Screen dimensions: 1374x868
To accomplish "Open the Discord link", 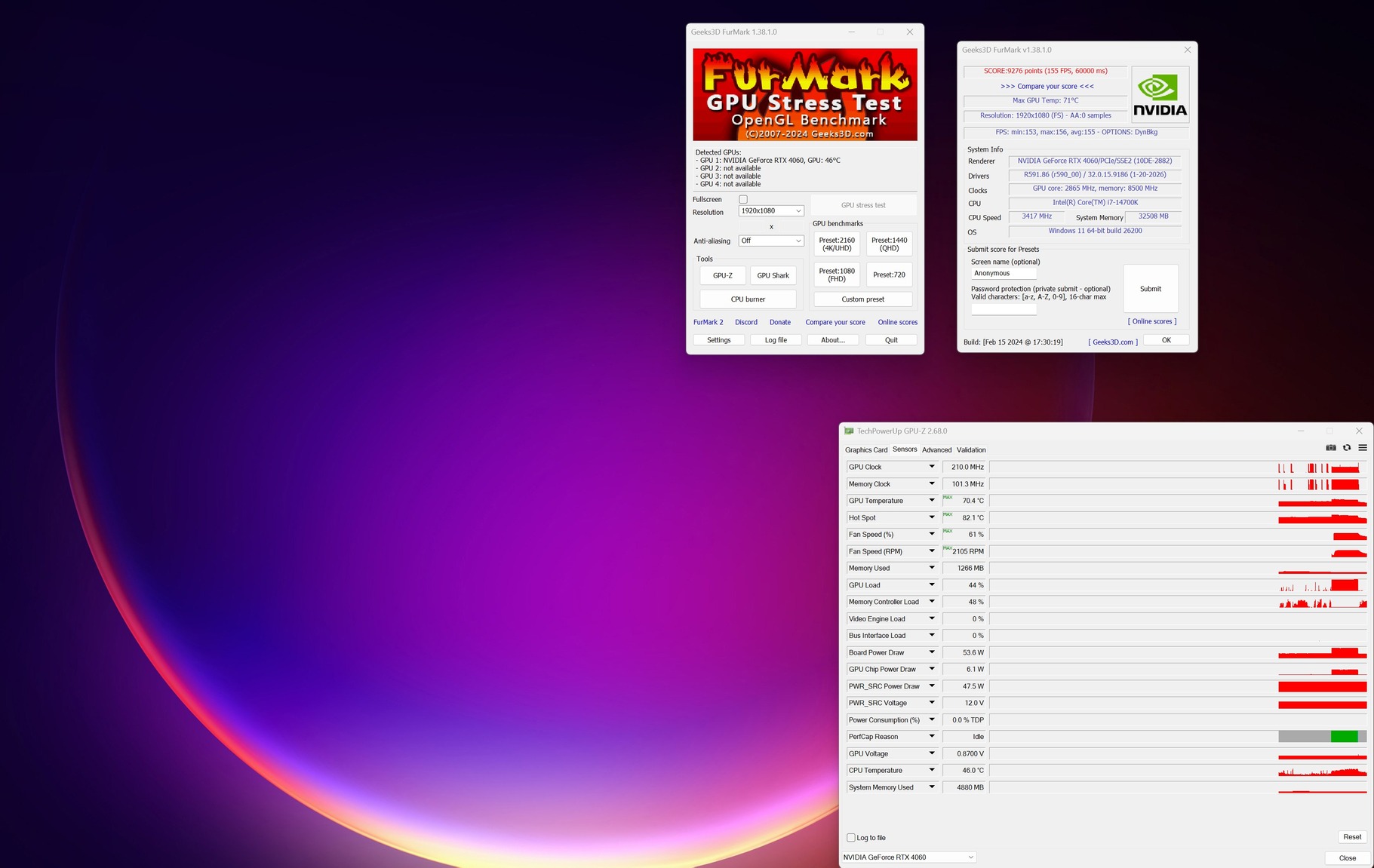I will [x=746, y=322].
